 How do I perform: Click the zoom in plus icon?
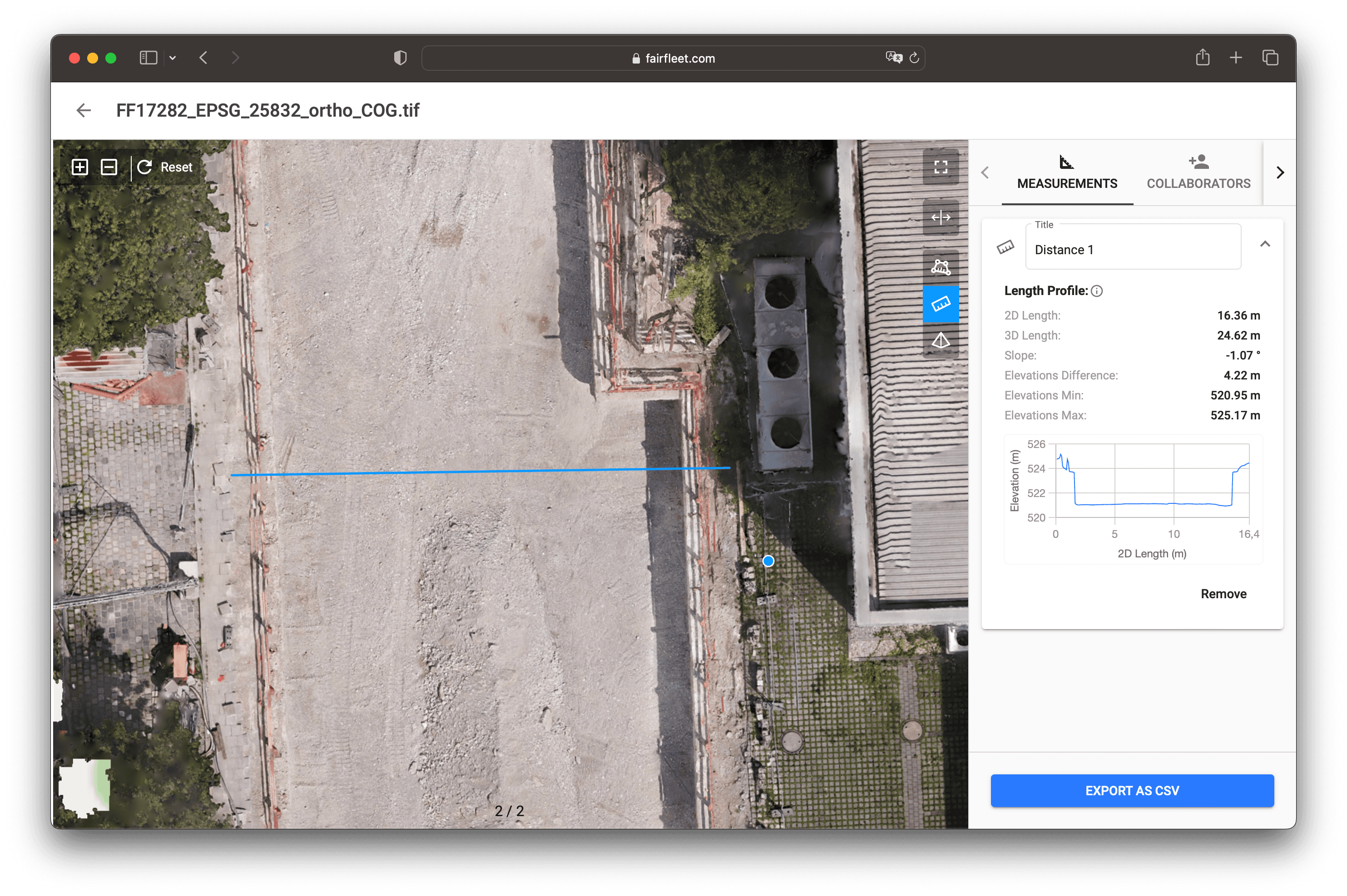tap(80, 167)
